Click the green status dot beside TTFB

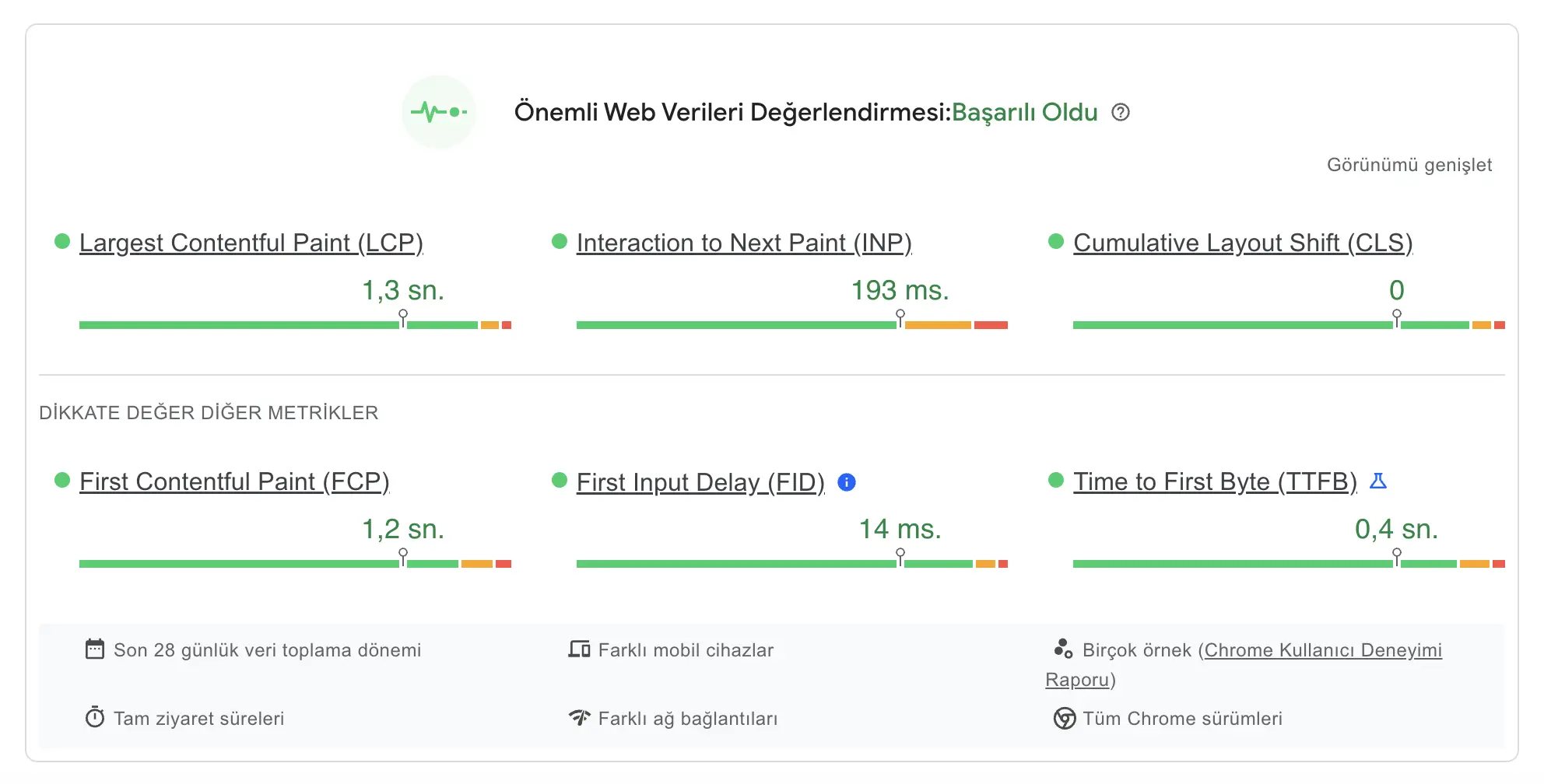tap(1056, 480)
